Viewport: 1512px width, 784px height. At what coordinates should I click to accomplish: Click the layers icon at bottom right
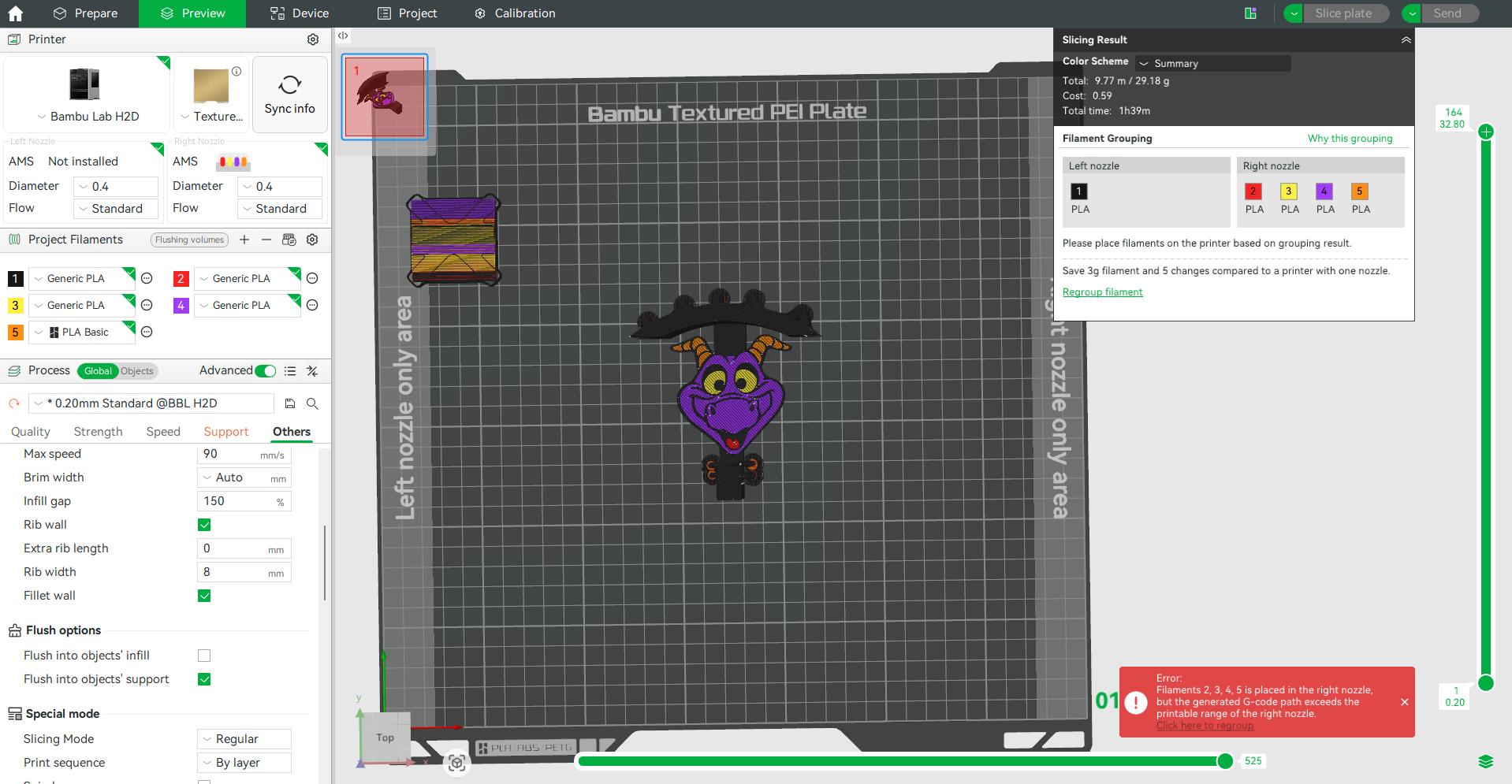click(x=1486, y=761)
